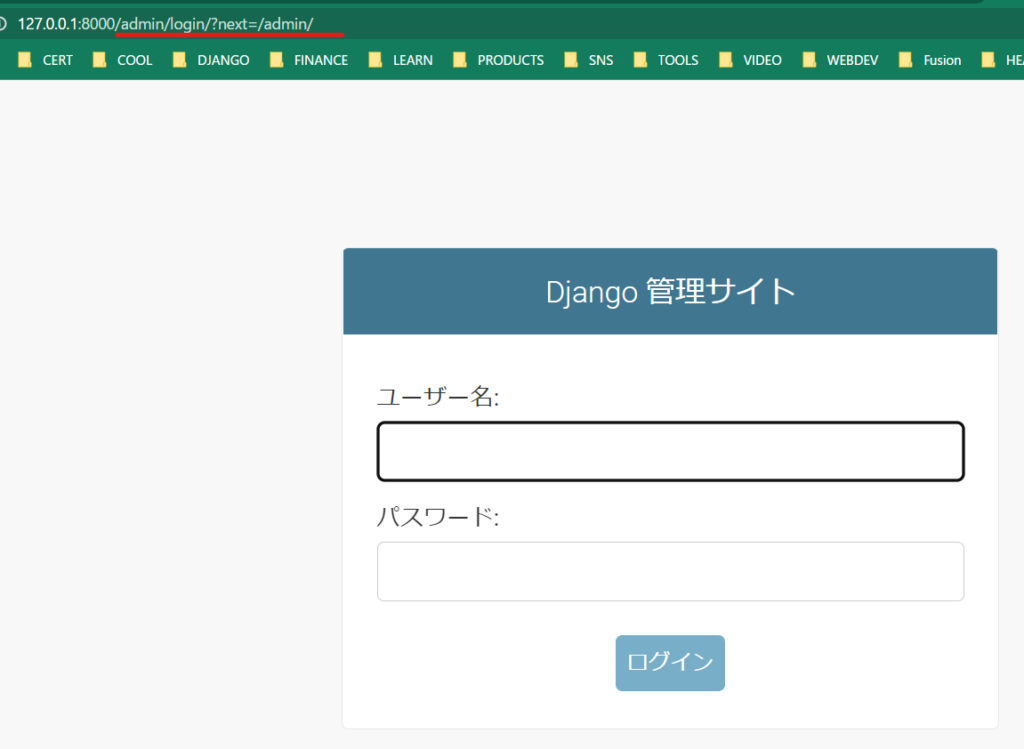Open the WEBDEV bookmark folder
Image resolution: width=1024 pixels, height=749 pixels.
pyautogui.click(x=840, y=60)
